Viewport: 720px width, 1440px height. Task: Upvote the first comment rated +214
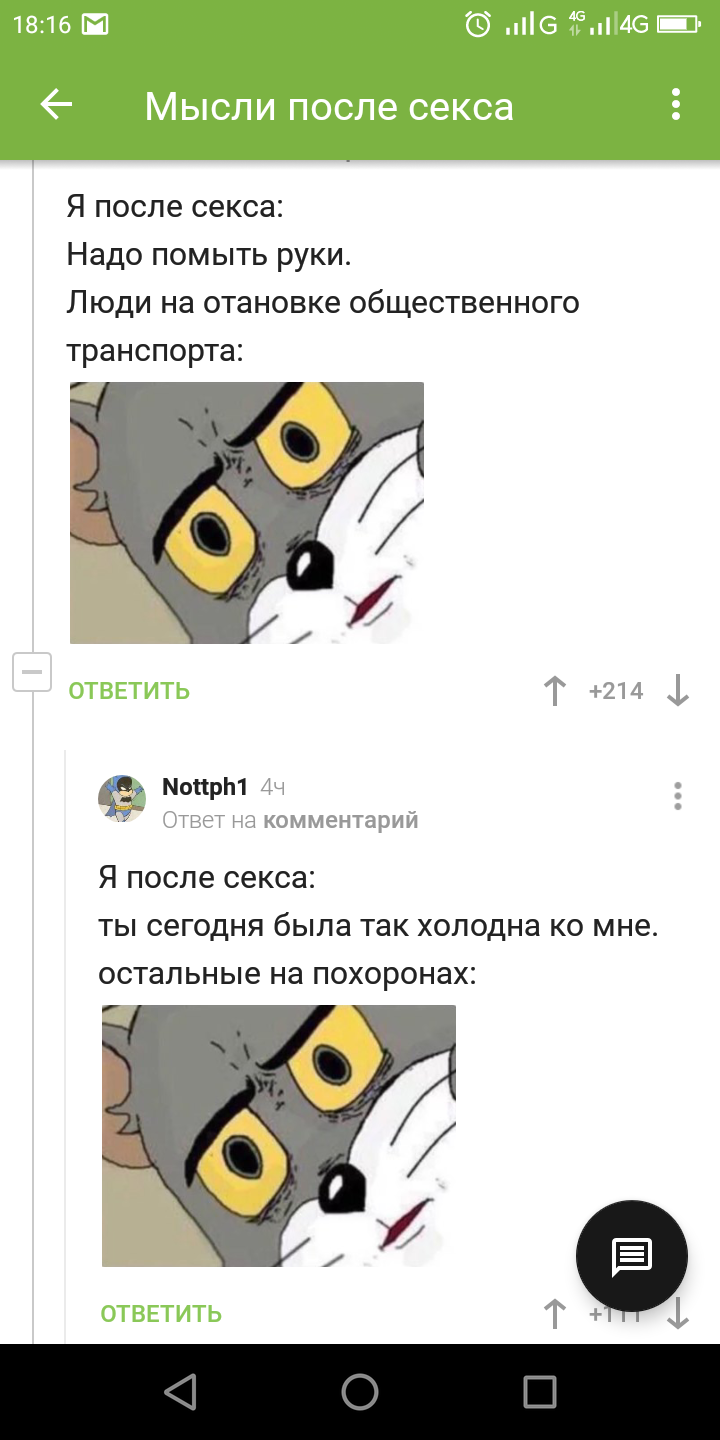coord(554,691)
